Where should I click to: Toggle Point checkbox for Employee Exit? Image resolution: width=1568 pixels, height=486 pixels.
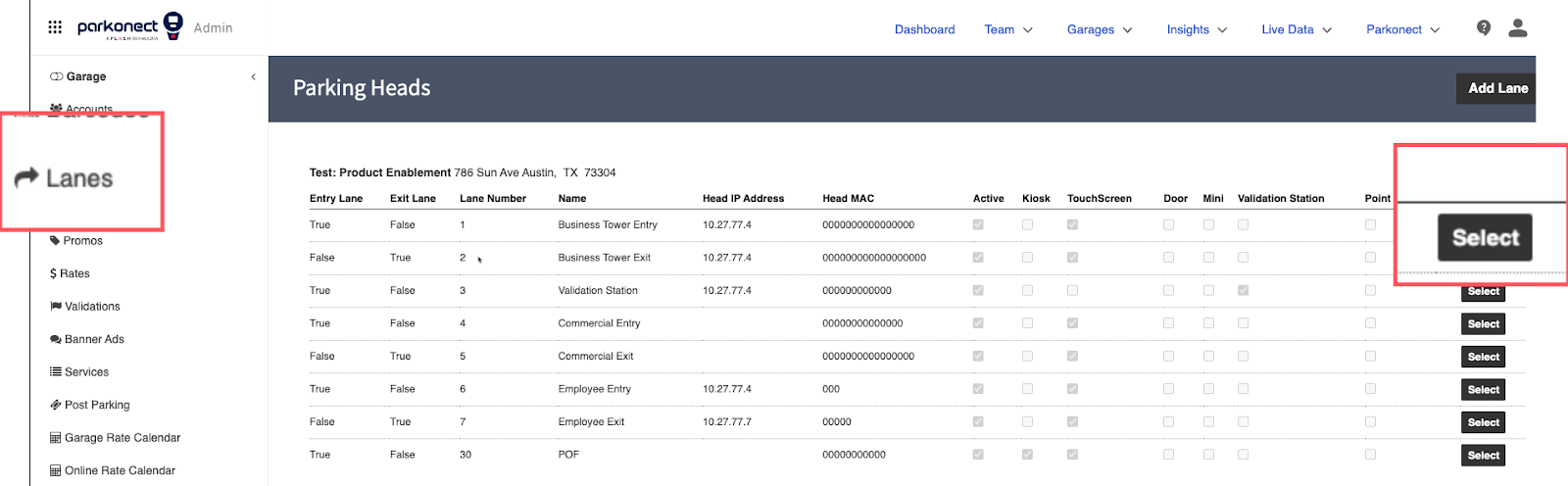point(1370,422)
